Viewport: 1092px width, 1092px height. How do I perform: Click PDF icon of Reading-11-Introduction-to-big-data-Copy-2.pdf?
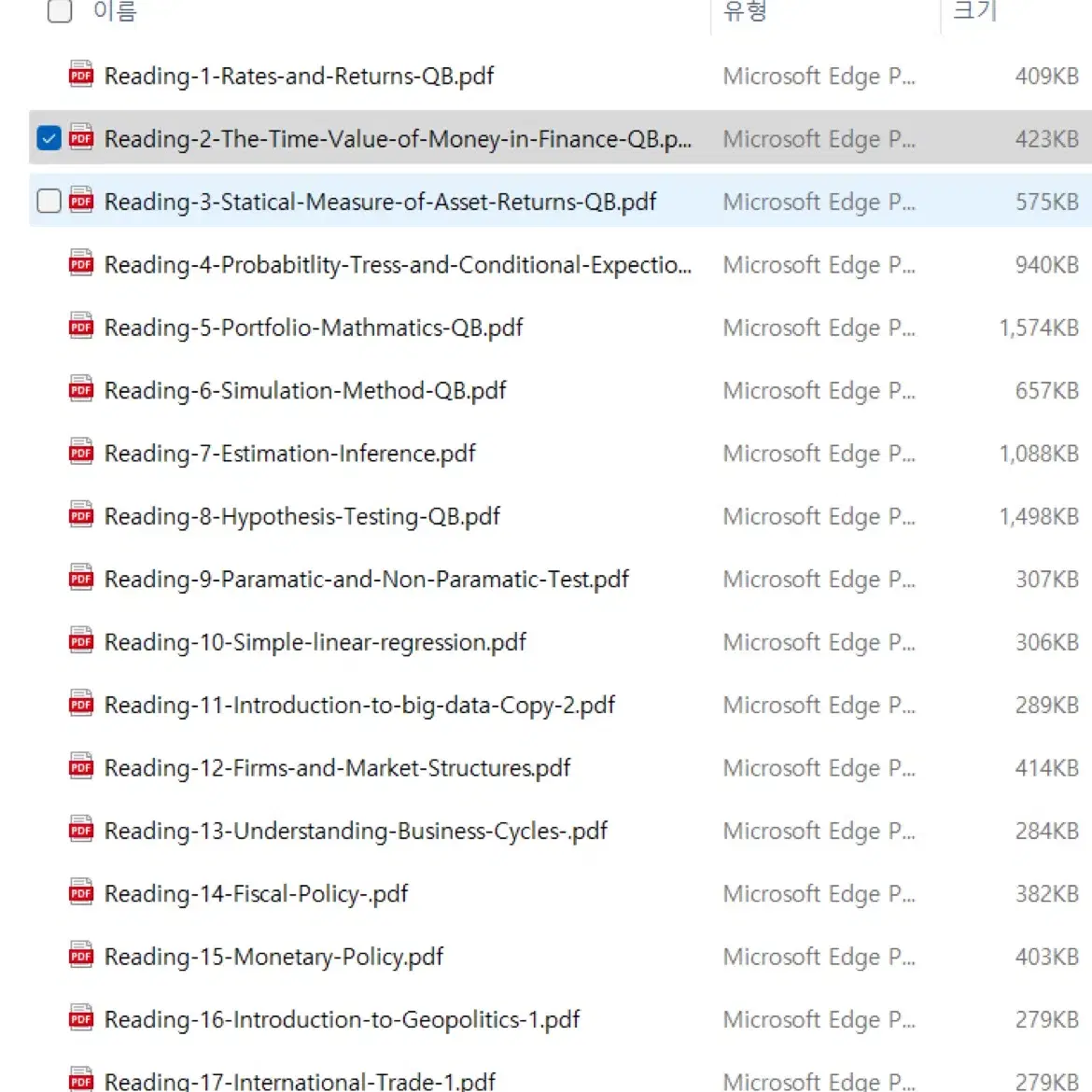pyautogui.click(x=81, y=703)
